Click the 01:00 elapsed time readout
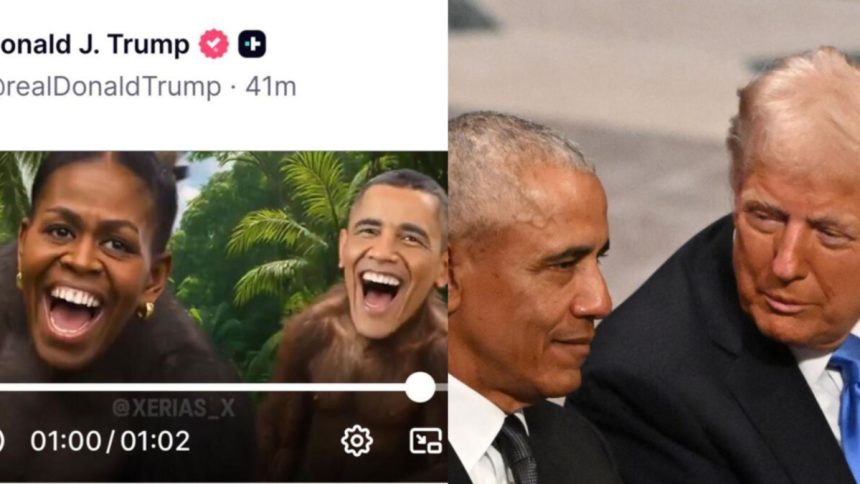Image resolution: width=860 pixels, height=484 pixels. pos(66,441)
